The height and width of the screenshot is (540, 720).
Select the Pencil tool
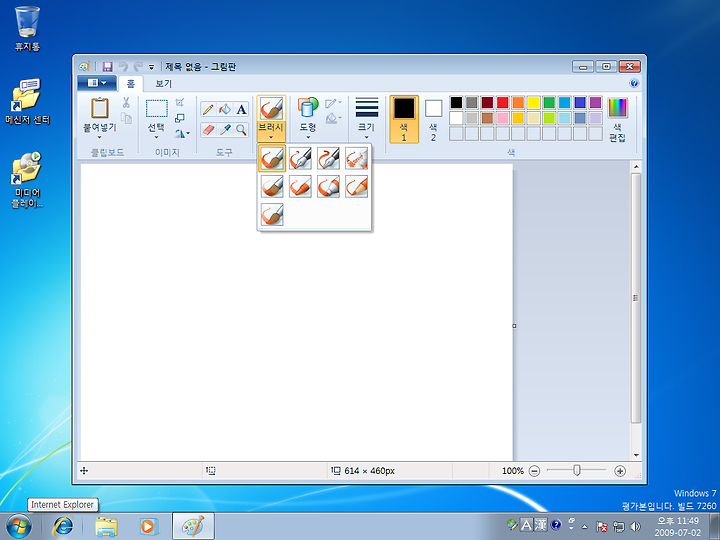pyautogui.click(x=208, y=109)
